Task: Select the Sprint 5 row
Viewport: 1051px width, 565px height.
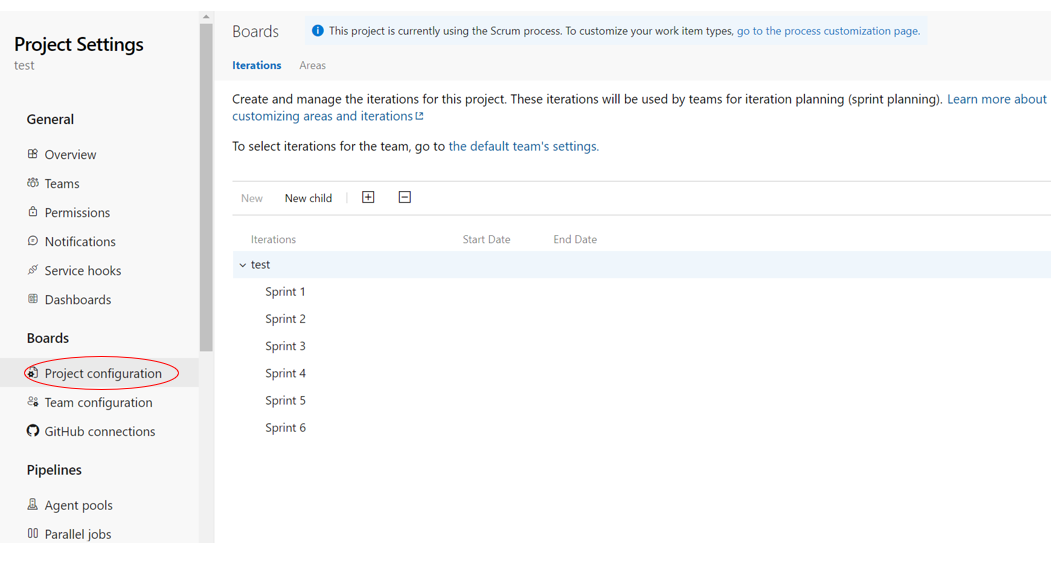Action: [x=641, y=400]
